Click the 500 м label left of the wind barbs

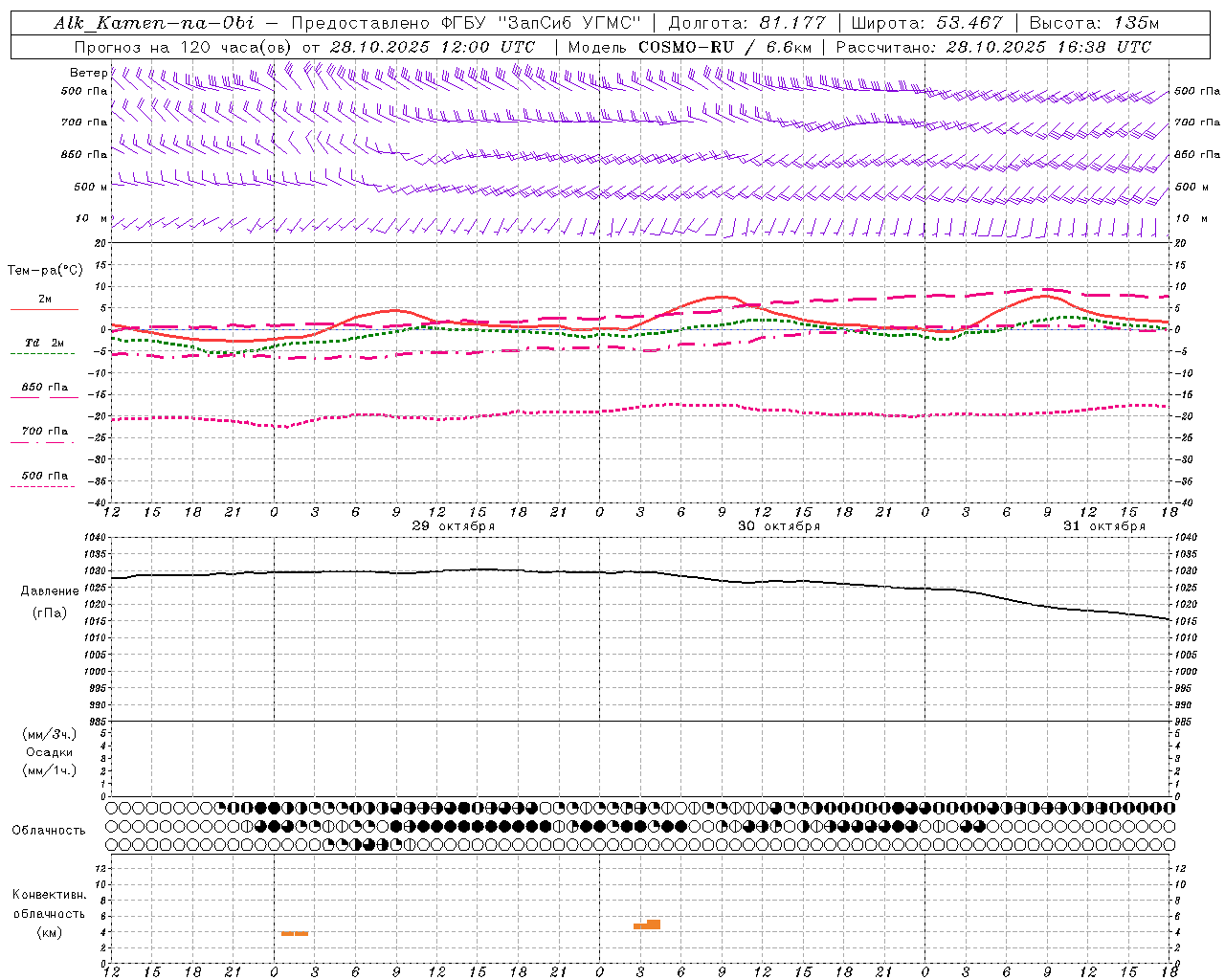coord(91,187)
